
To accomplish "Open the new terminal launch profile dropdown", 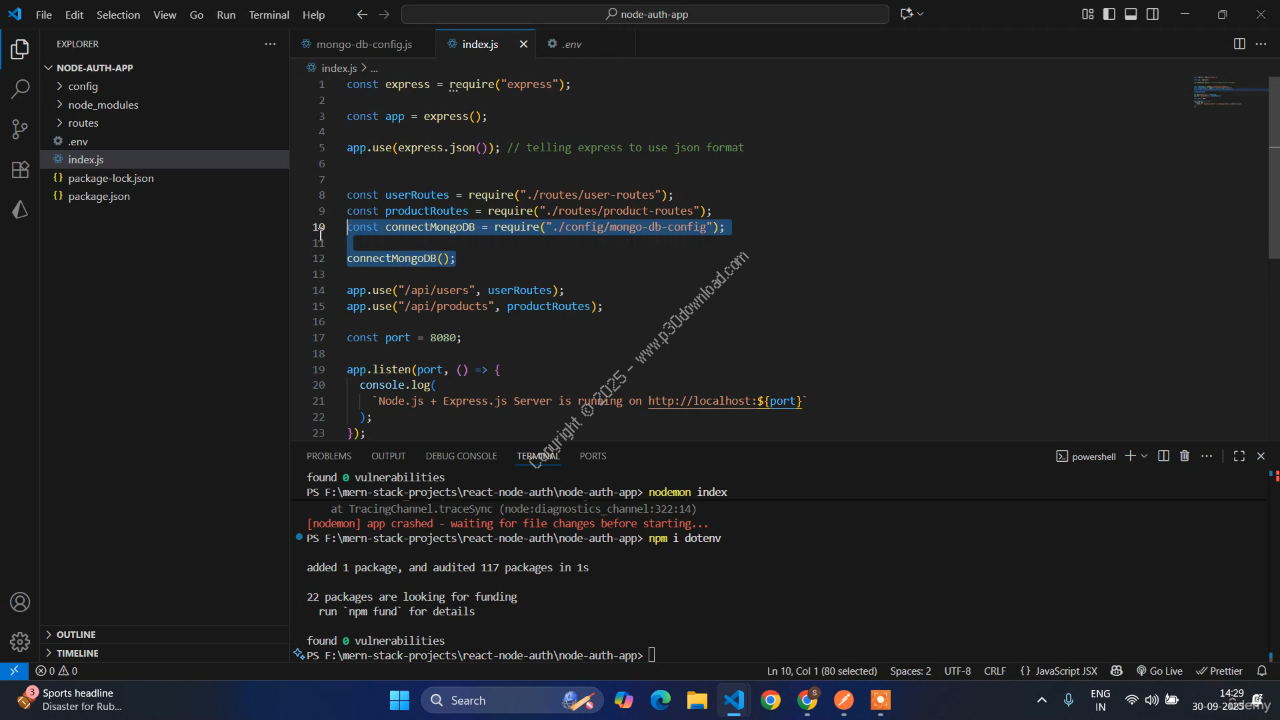I will coord(1144,456).
